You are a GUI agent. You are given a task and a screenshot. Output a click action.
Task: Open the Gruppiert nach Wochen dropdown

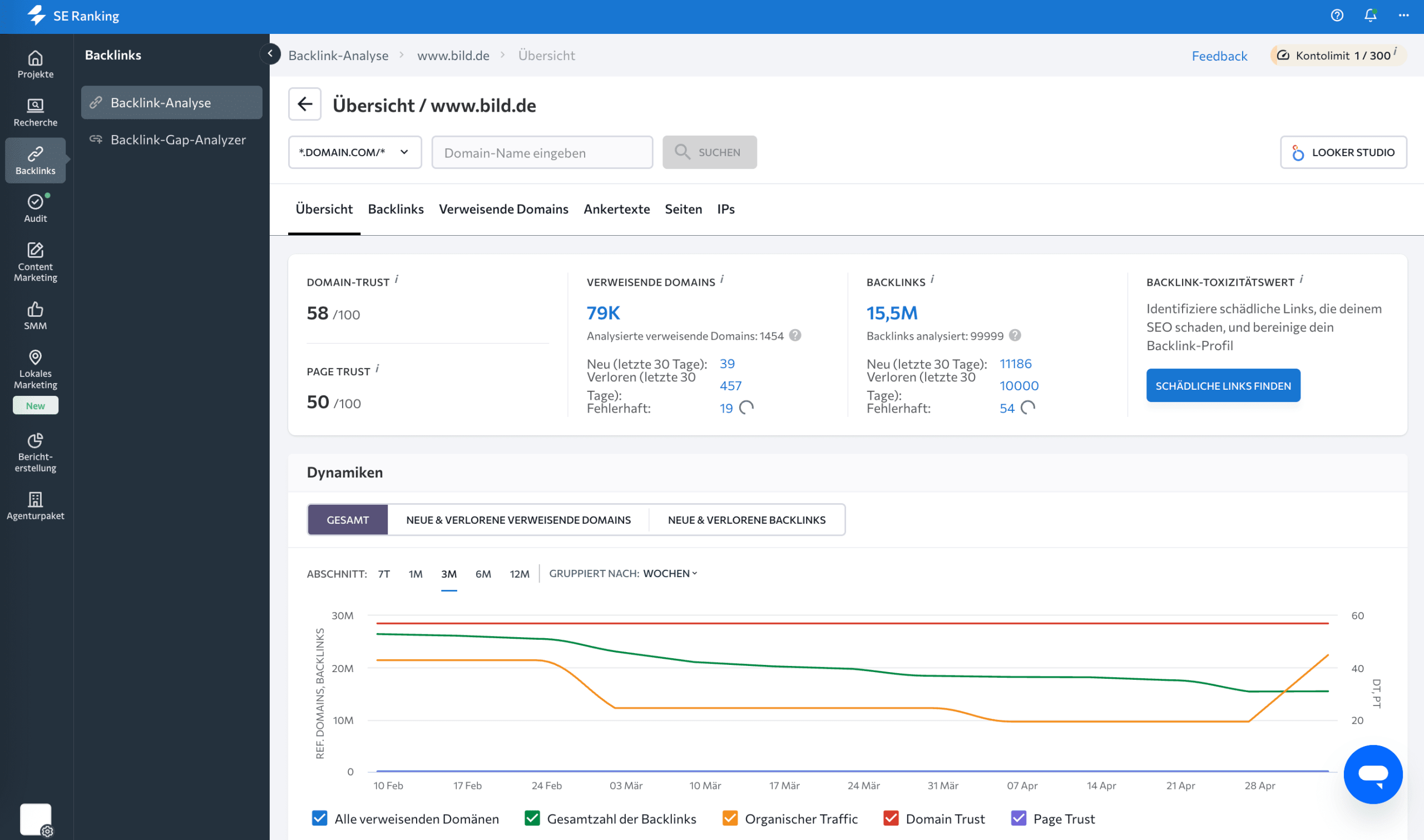670,573
